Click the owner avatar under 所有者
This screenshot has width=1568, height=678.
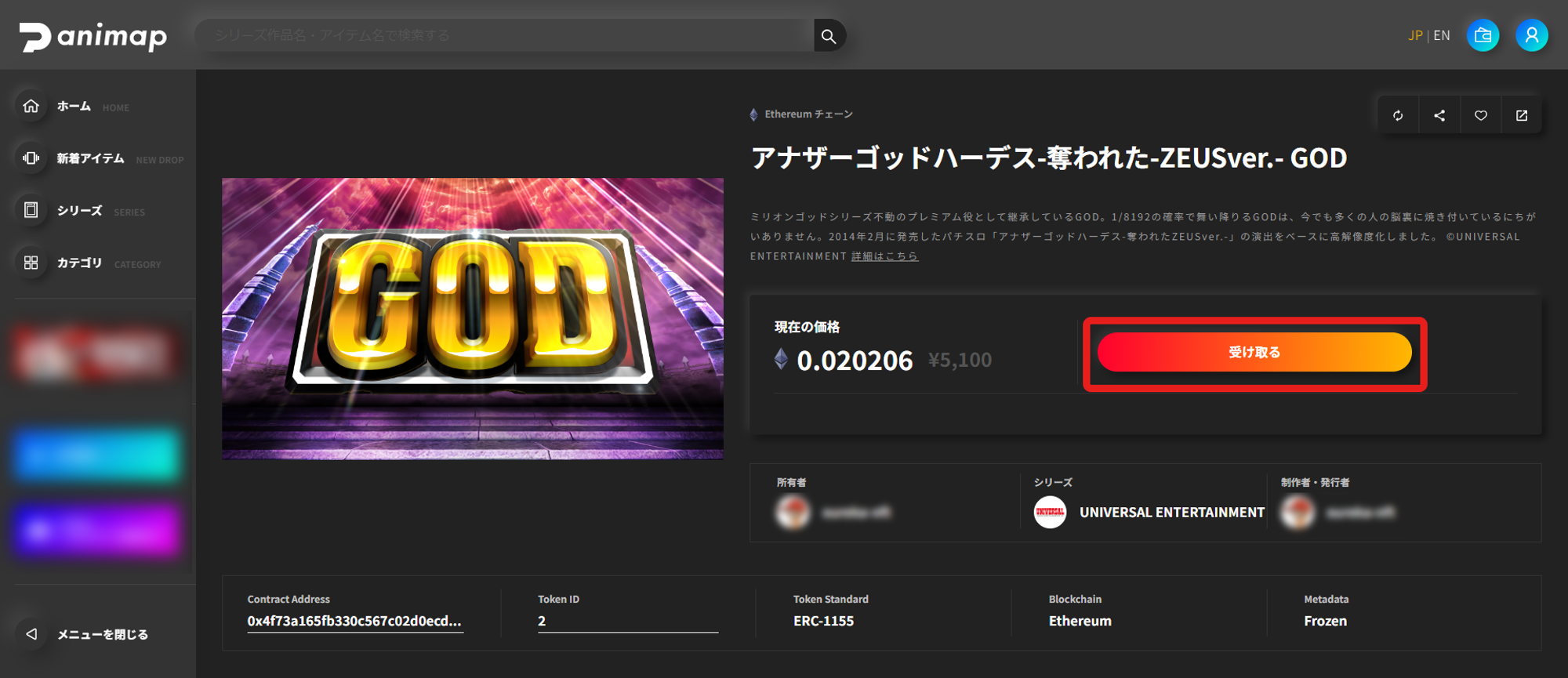click(x=793, y=513)
